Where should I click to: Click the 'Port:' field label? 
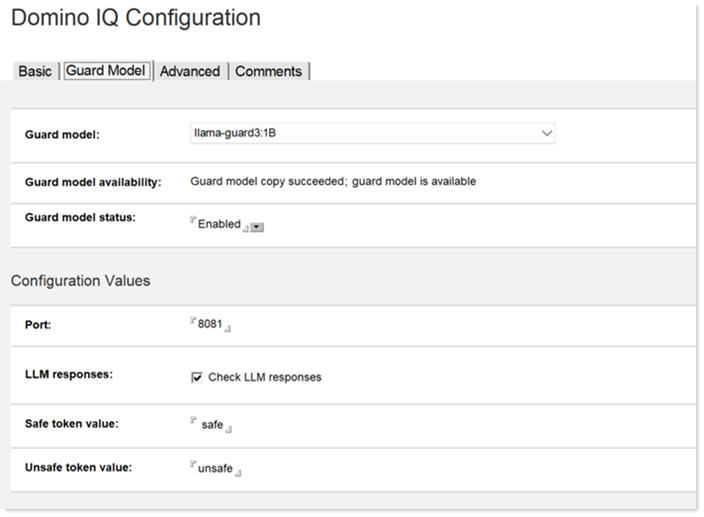click(39, 326)
